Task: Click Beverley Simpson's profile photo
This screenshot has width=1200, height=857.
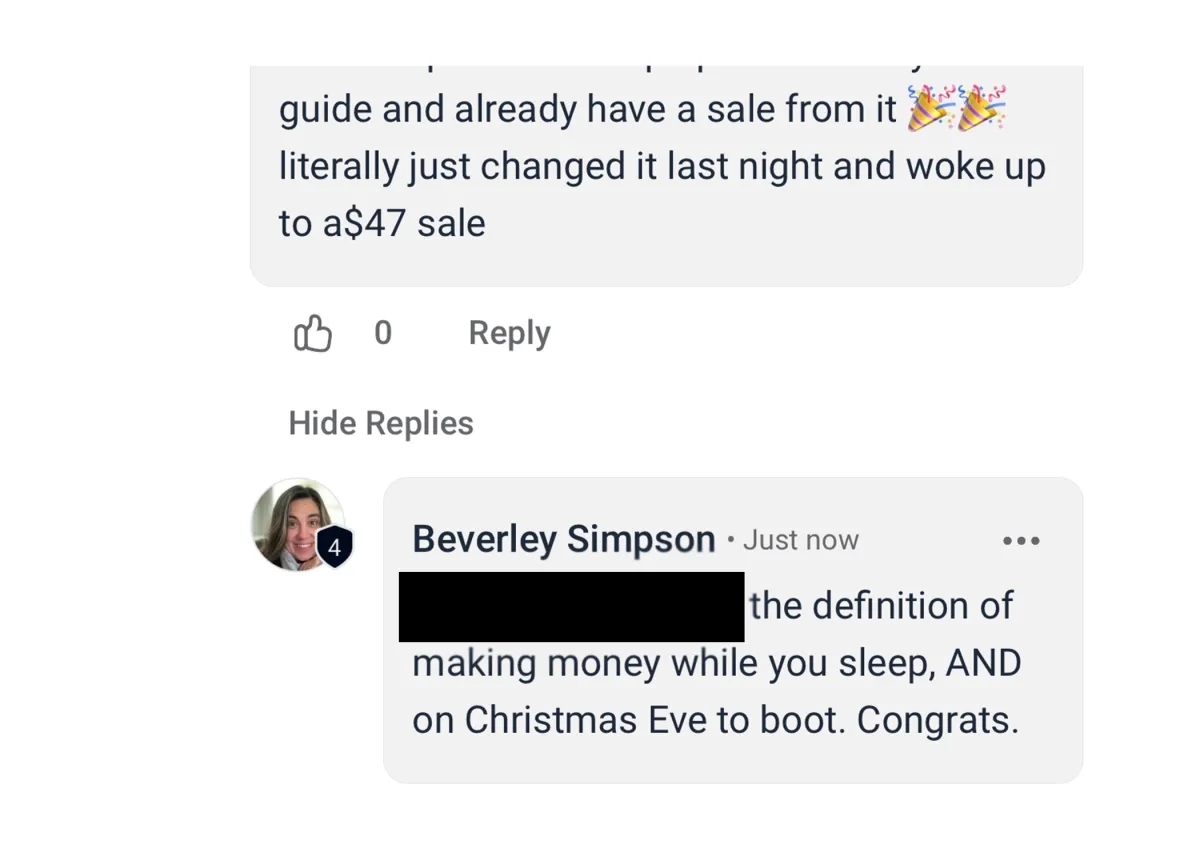Action: (x=291, y=522)
